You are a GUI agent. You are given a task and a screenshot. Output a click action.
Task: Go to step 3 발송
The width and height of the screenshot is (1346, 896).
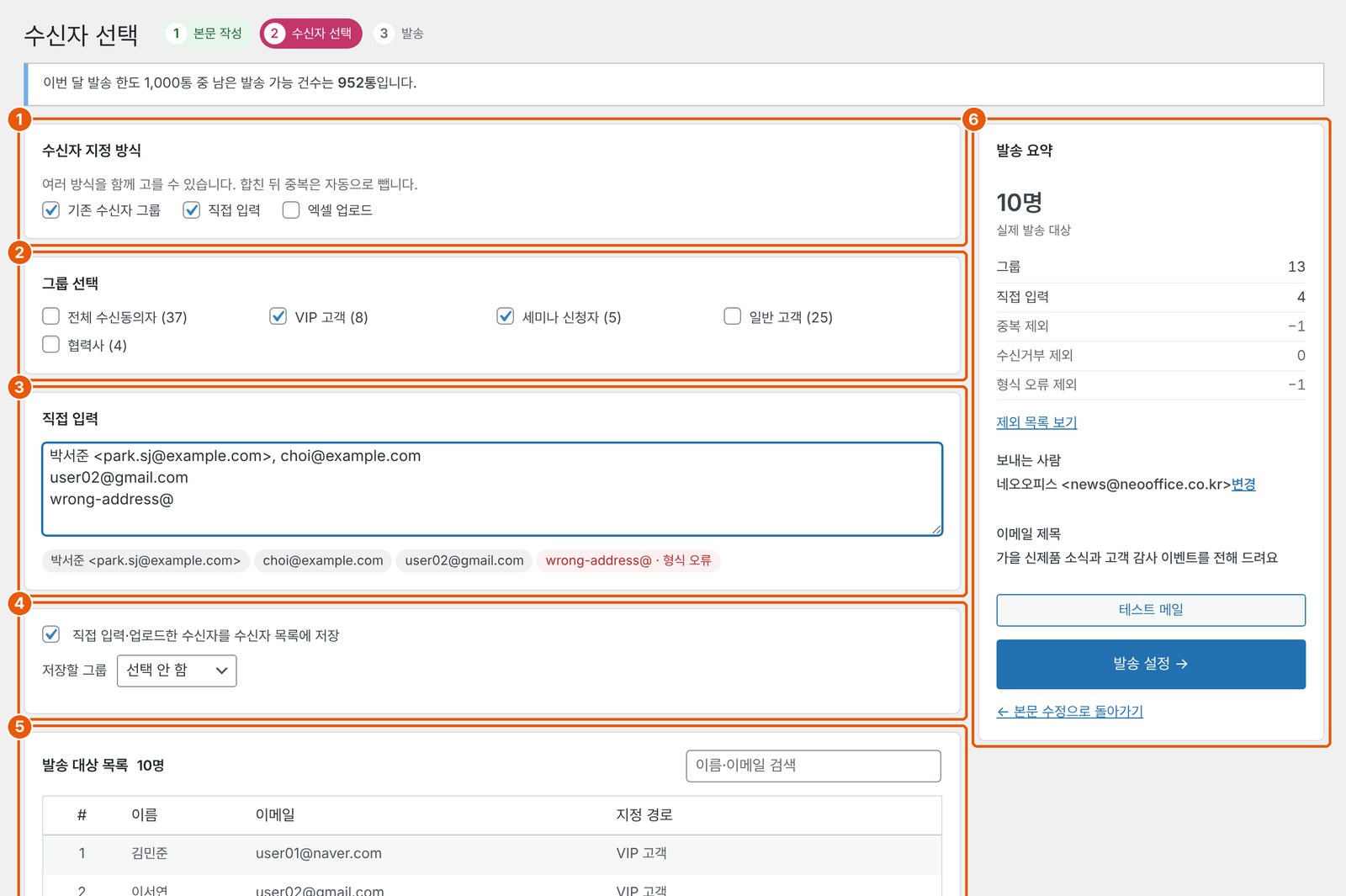[x=400, y=34]
